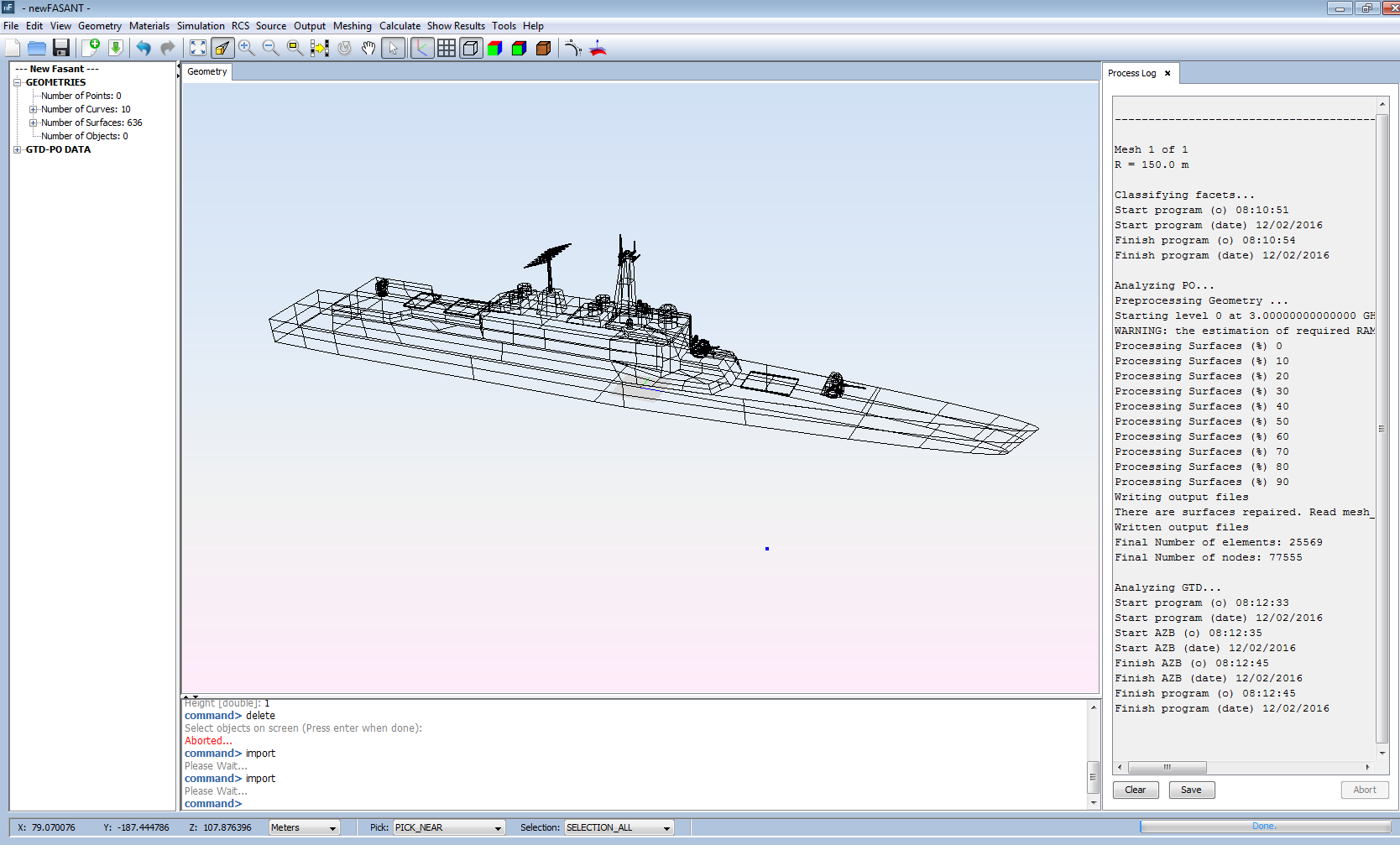Select the Pan hand tool
Viewport: 1400px width, 845px height.
[368, 48]
